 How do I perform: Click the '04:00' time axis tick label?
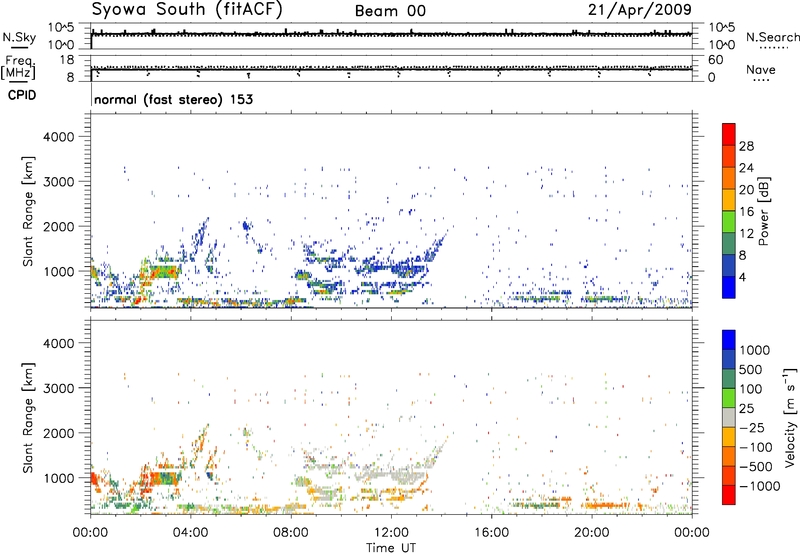[x=191, y=533]
